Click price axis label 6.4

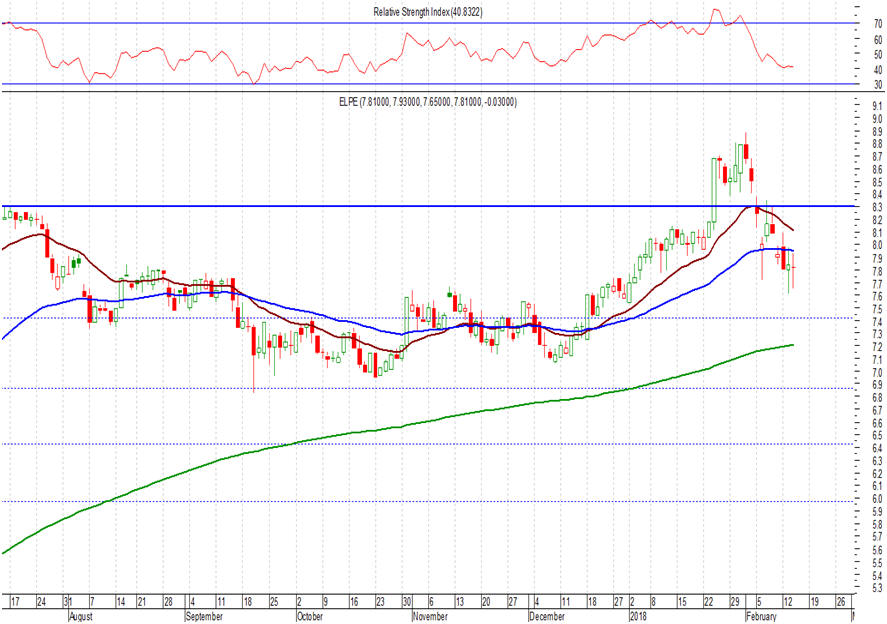point(877,448)
